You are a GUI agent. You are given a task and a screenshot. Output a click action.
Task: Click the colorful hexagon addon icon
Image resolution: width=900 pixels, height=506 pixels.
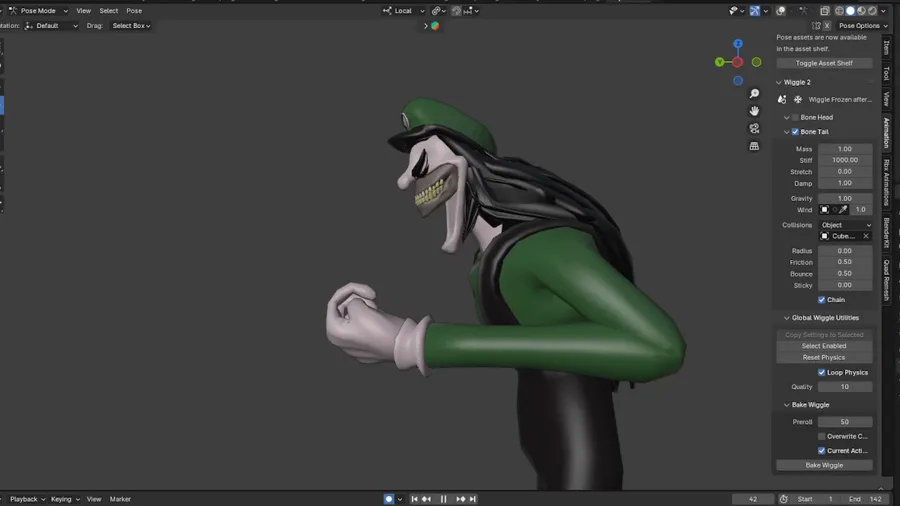[x=435, y=26]
